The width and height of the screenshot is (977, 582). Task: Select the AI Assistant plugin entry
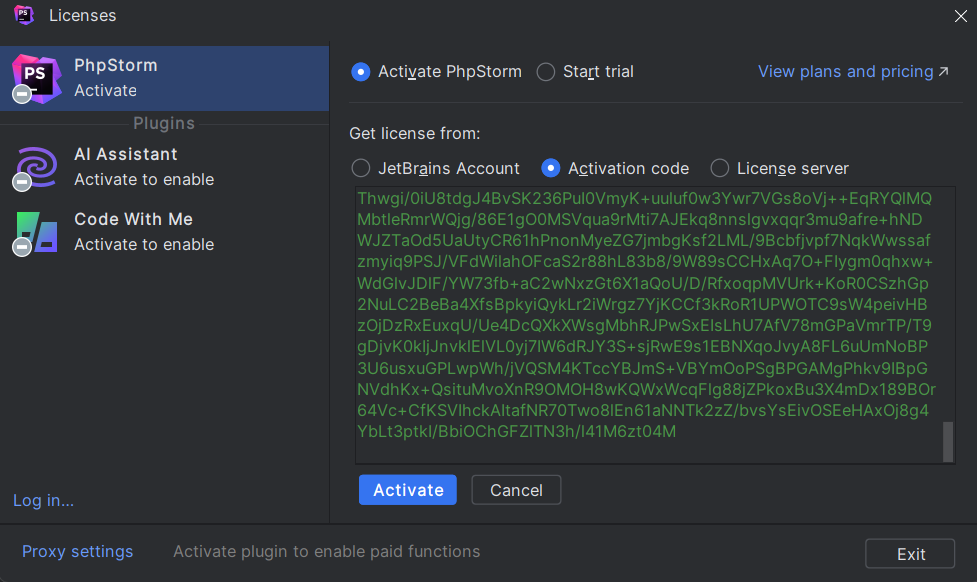click(x=164, y=167)
